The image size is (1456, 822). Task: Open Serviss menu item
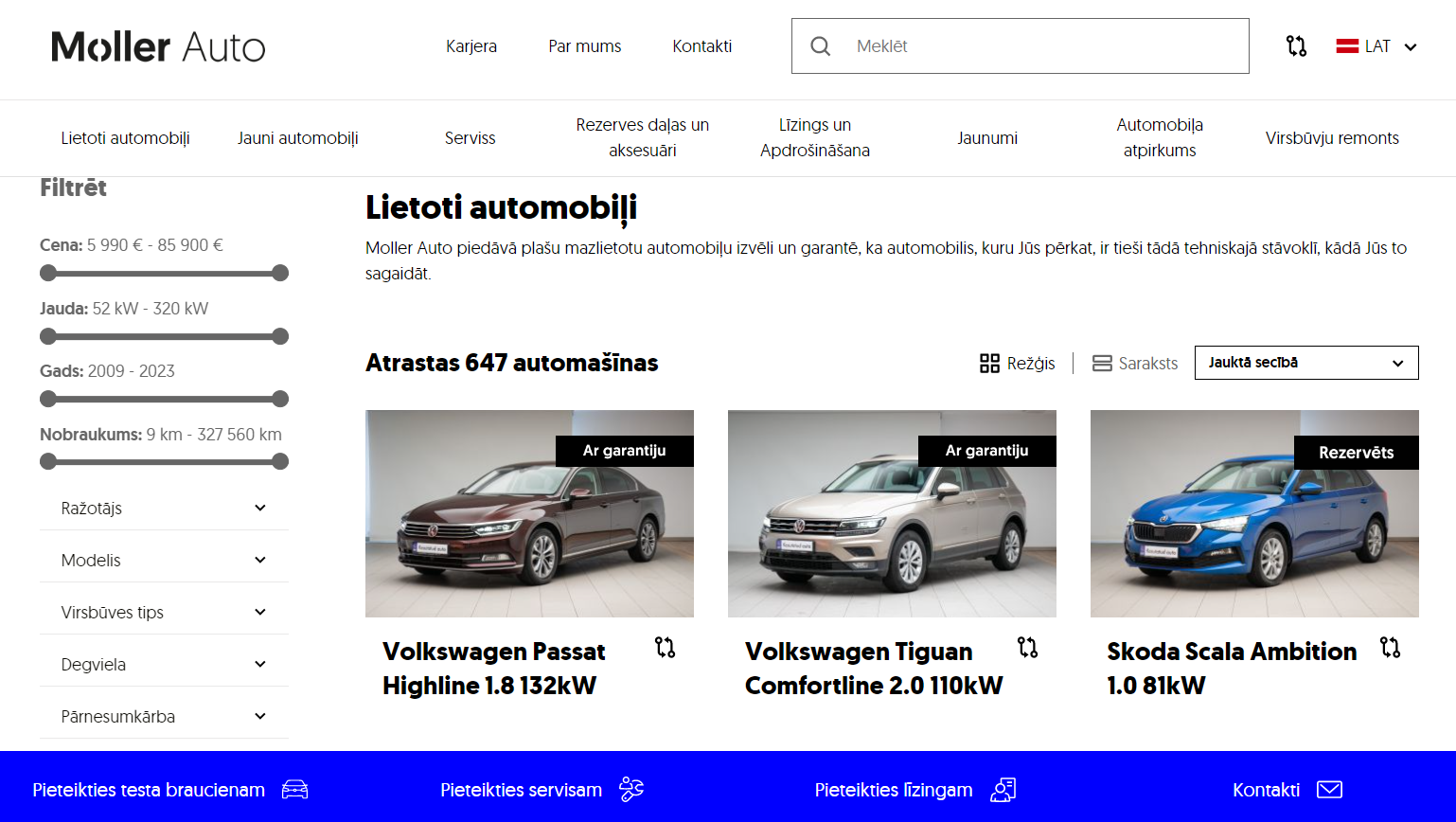[x=471, y=138]
